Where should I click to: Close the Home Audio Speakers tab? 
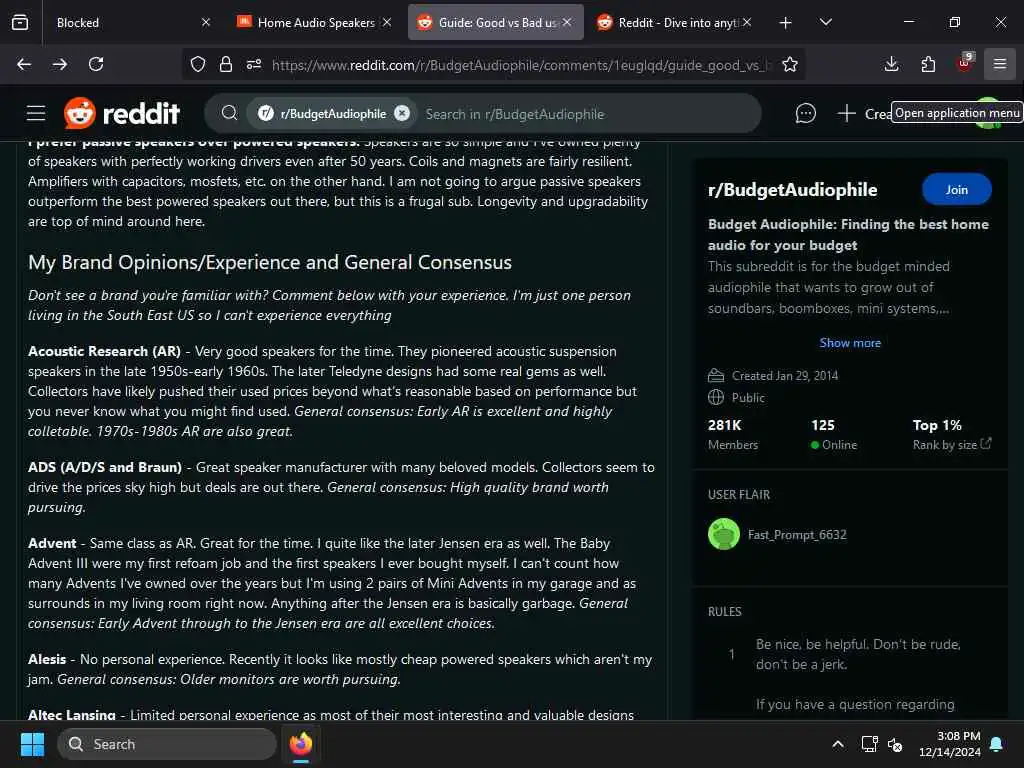[x=387, y=22]
